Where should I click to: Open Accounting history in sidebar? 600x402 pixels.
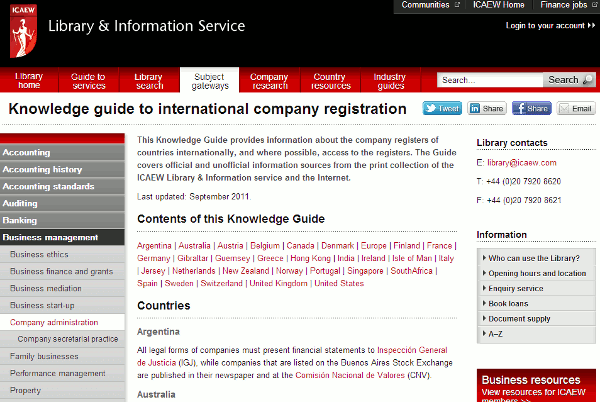point(62,169)
